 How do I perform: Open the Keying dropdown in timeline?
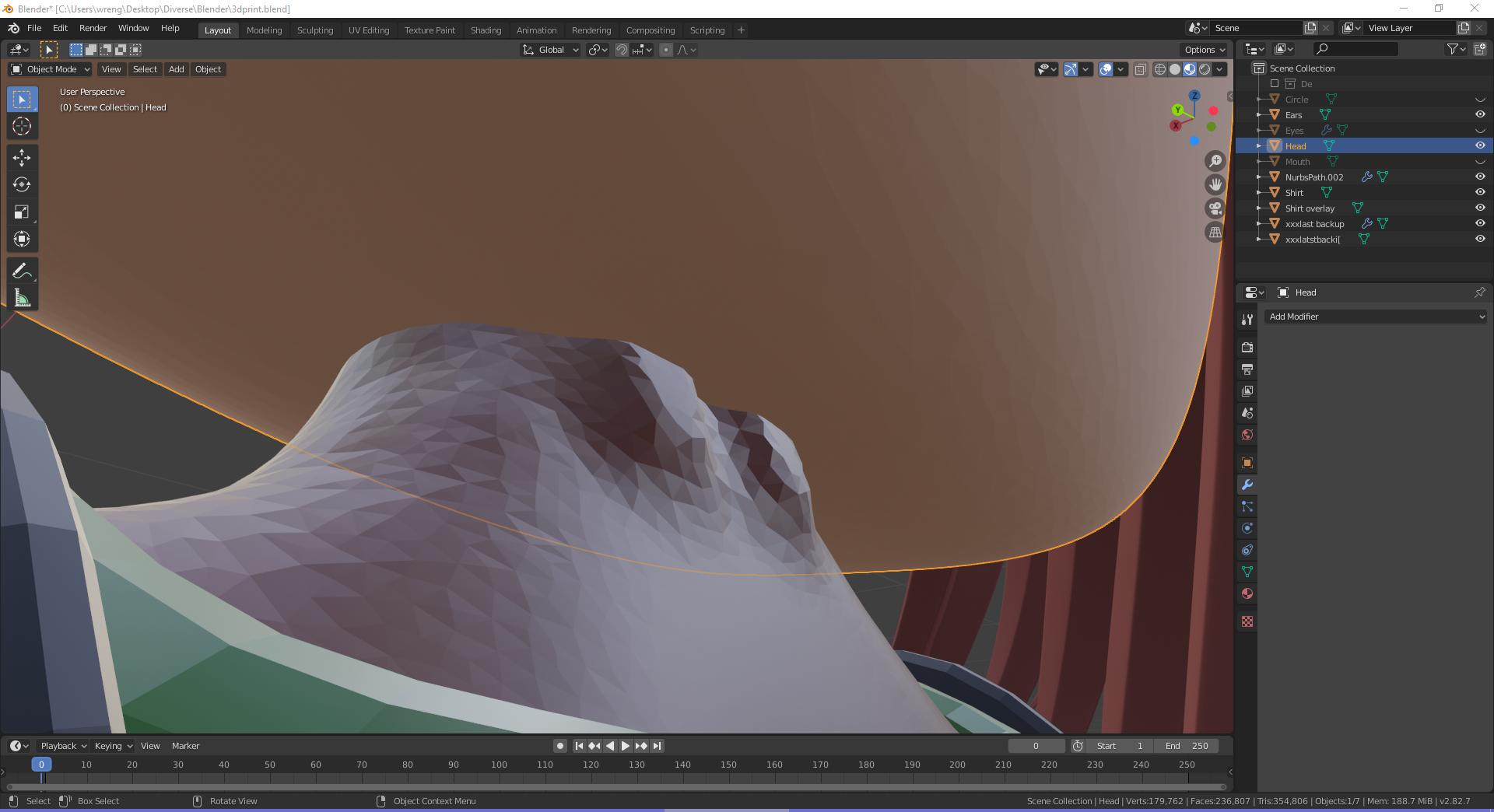(113, 746)
